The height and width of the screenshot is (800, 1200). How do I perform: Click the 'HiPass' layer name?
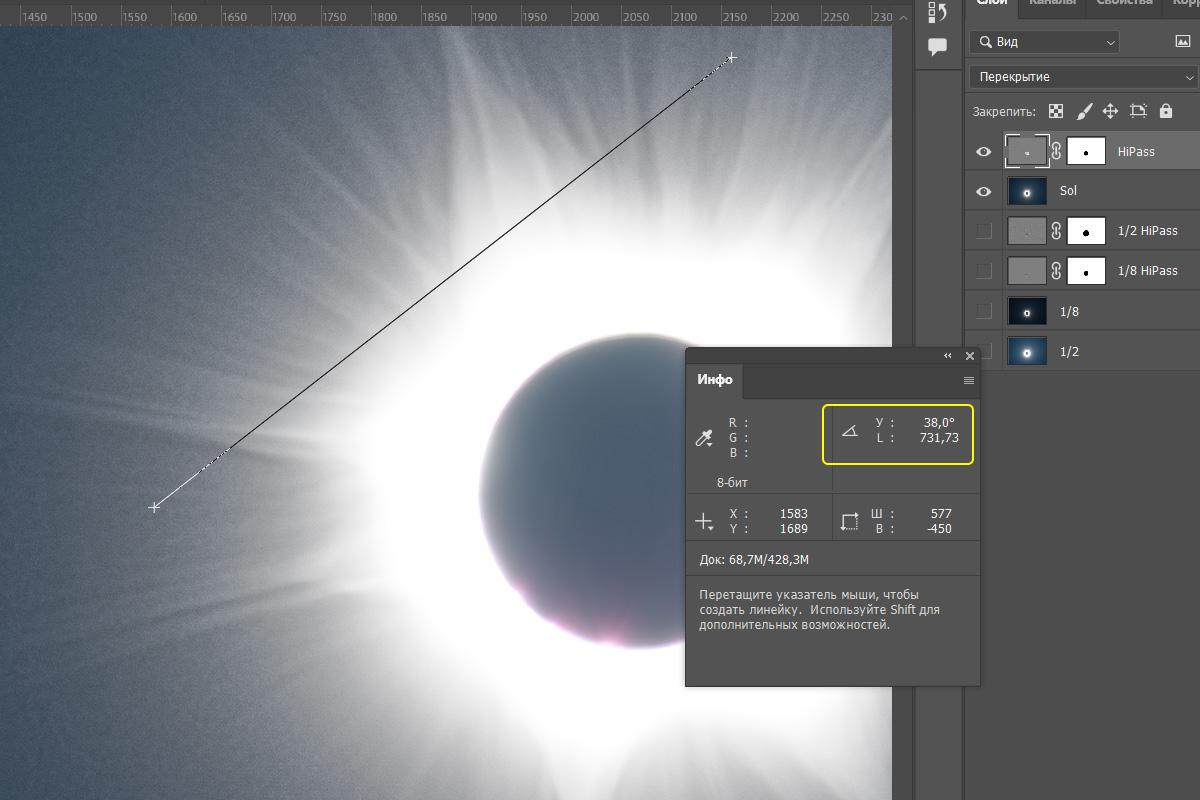click(x=1136, y=152)
